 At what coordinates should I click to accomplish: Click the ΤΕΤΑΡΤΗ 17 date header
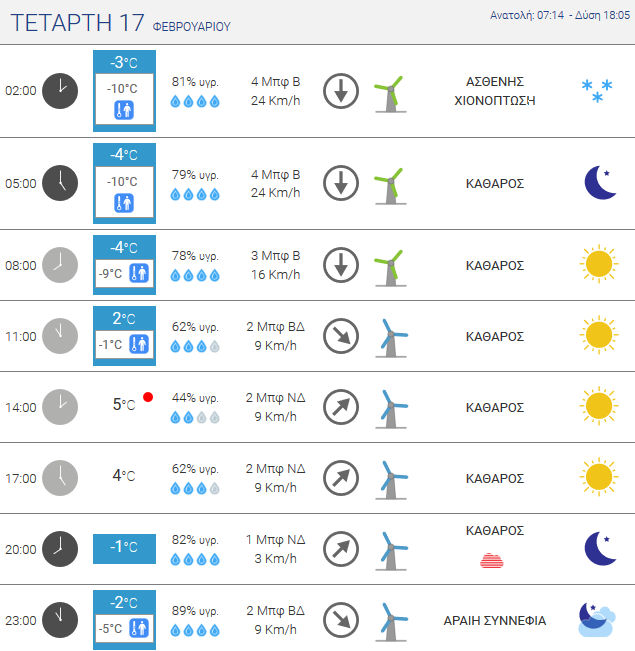80,23
